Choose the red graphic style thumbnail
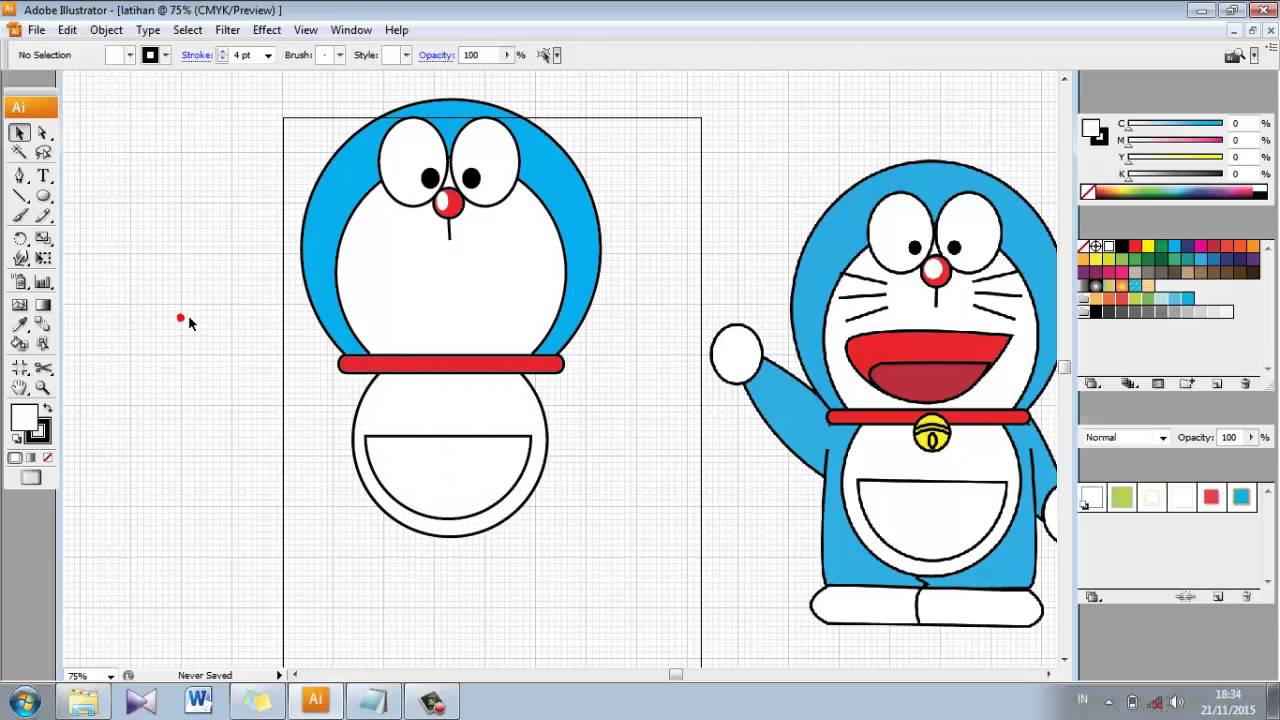Image resolution: width=1280 pixels, height=720 pixels. tap(1212, 497)
